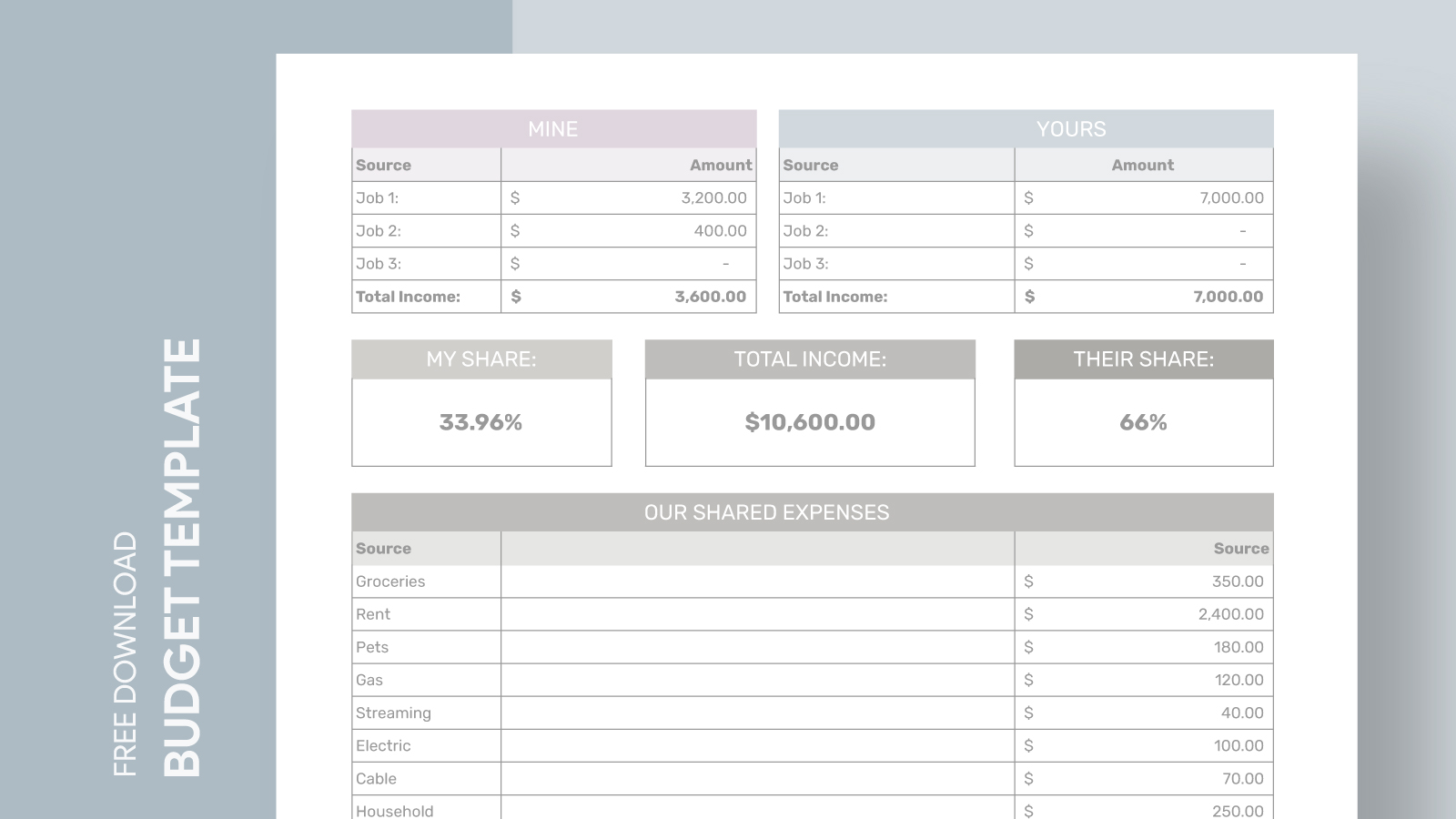Viewport: 1456px width, 819px height.
Task: Select the 400.00 Job 2 amount cell
Action: (628, 231)
